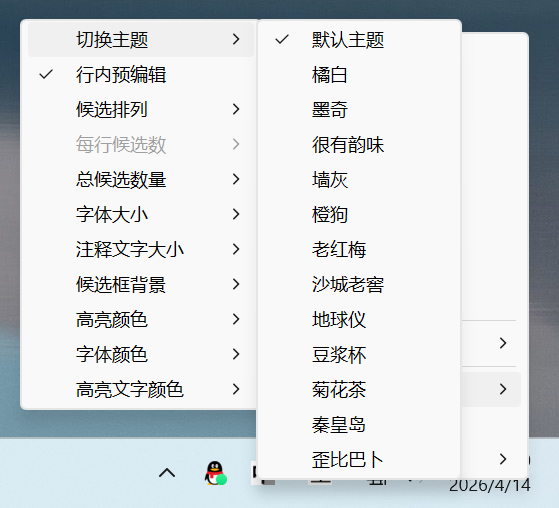The width and height of the screenshot is (559, 508).
Task: Toggle 行内预编辑 option
Action: 141,75
